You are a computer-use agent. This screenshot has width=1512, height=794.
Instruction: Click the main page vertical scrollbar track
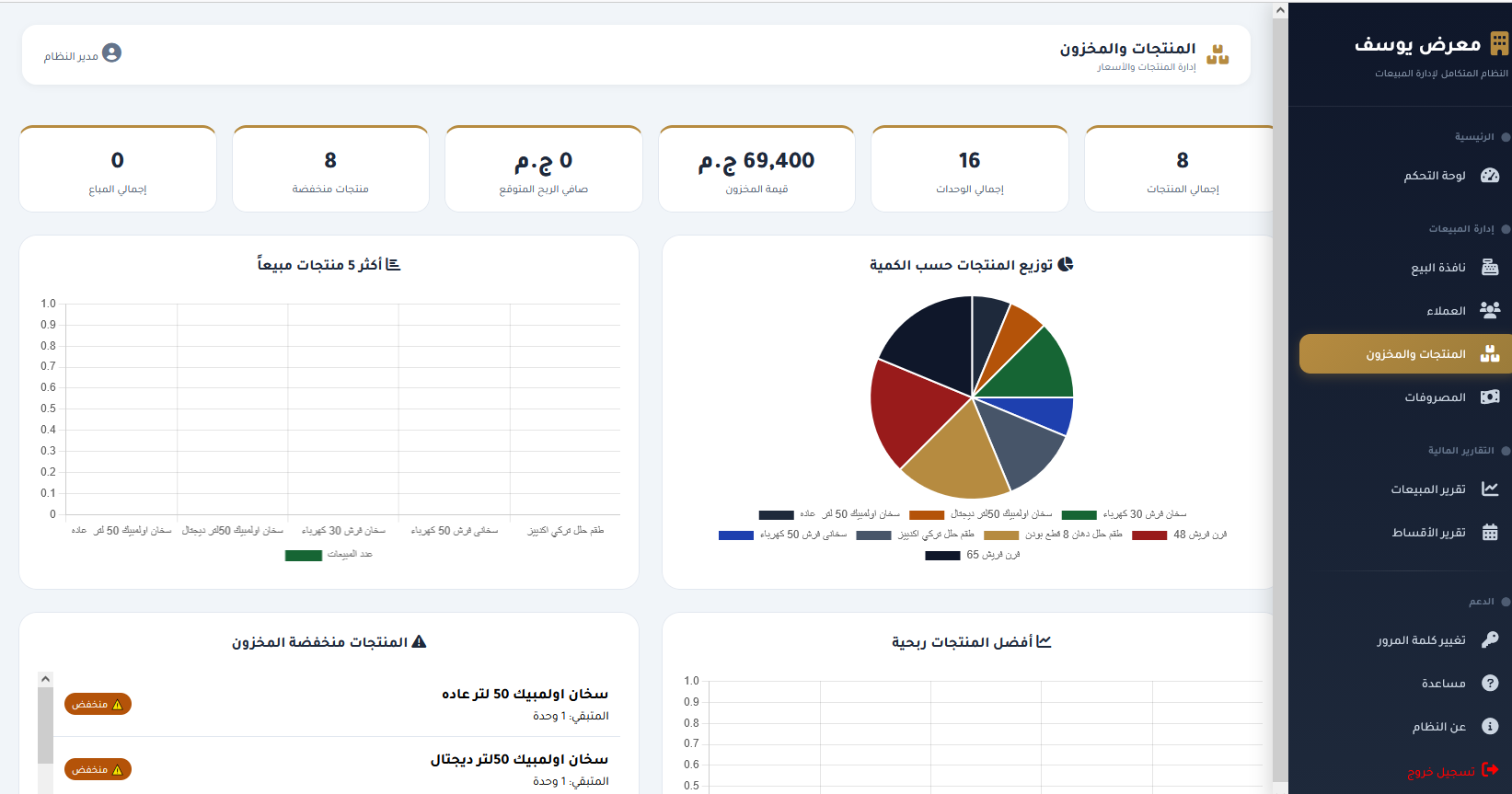pyautogui.click(x=1280, y=400)
